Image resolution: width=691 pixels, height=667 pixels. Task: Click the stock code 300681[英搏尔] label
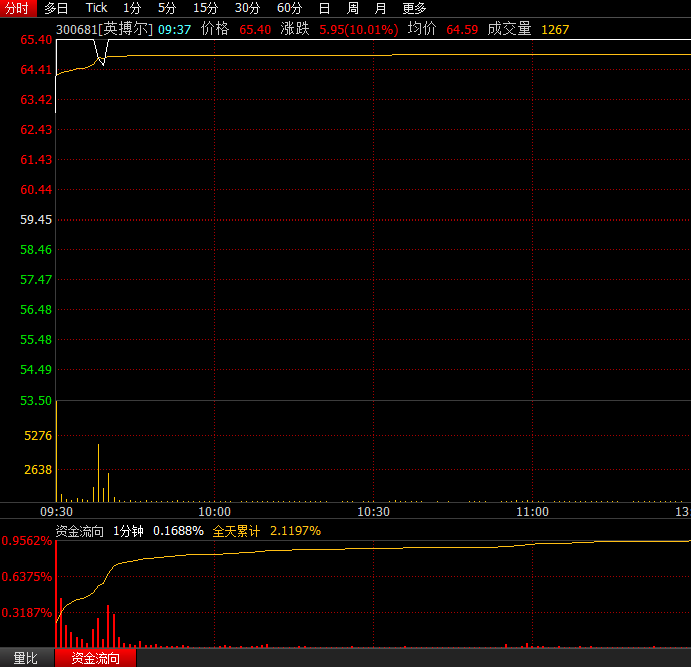point(104,30)
